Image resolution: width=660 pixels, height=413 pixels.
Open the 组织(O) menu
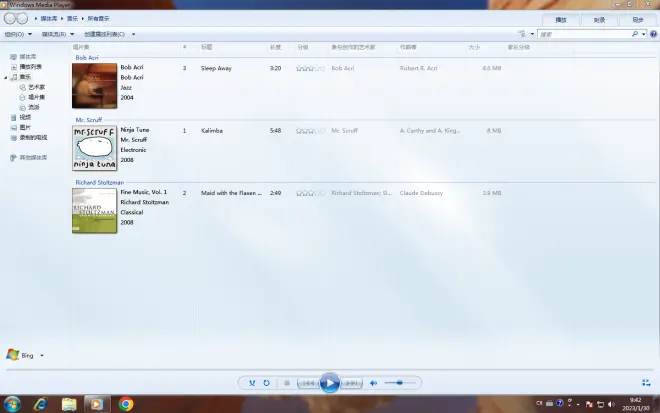[x=14, y=34]
